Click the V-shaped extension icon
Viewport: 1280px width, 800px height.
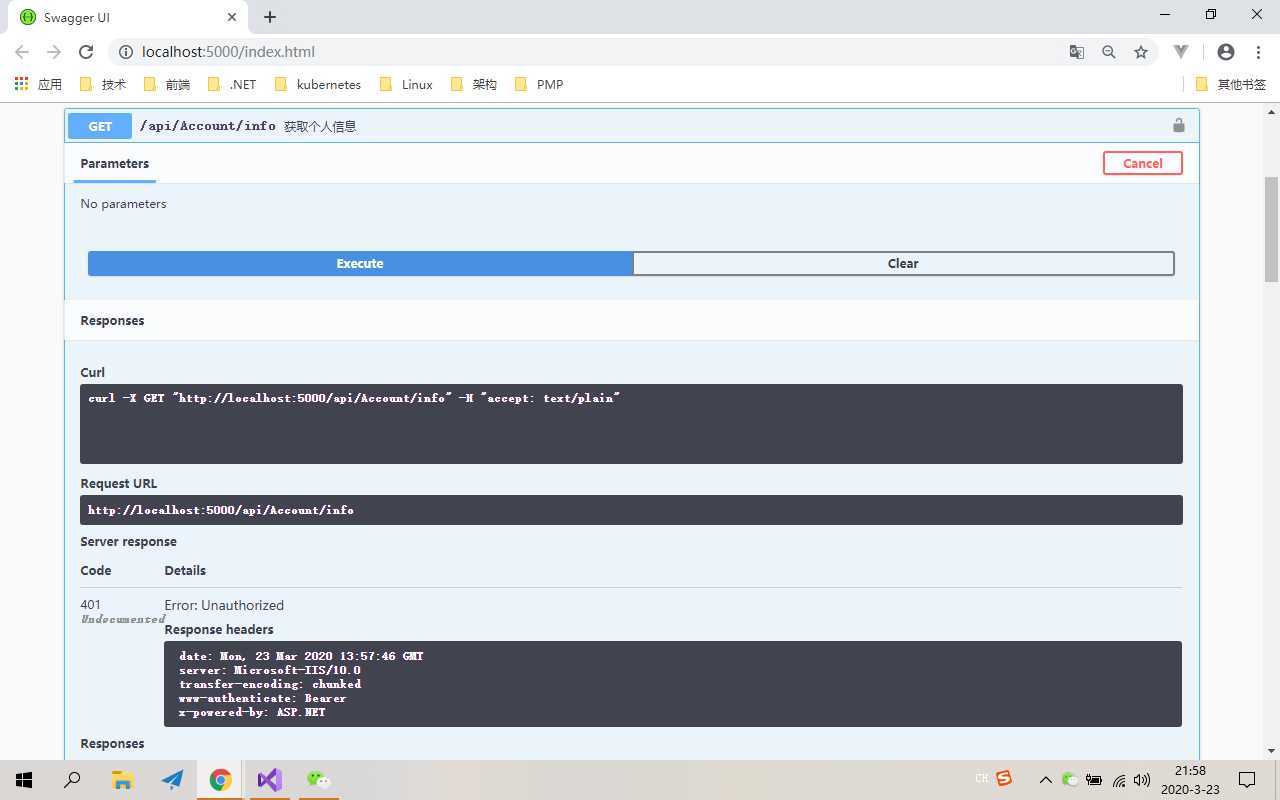click(x=1181, y=52)
